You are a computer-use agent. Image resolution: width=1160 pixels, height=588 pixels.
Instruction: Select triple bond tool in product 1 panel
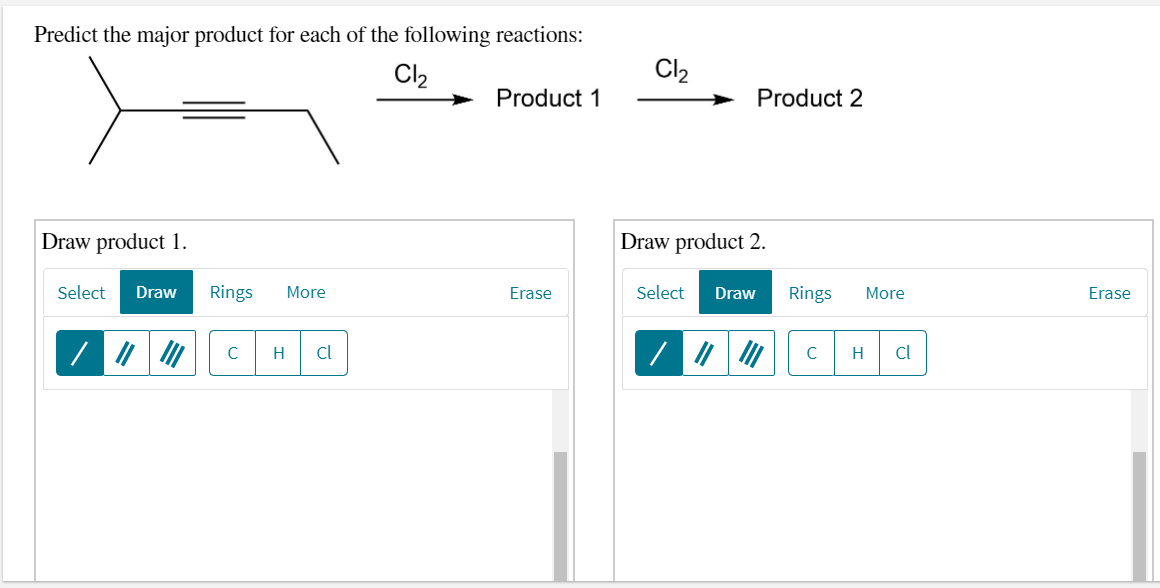172,353
